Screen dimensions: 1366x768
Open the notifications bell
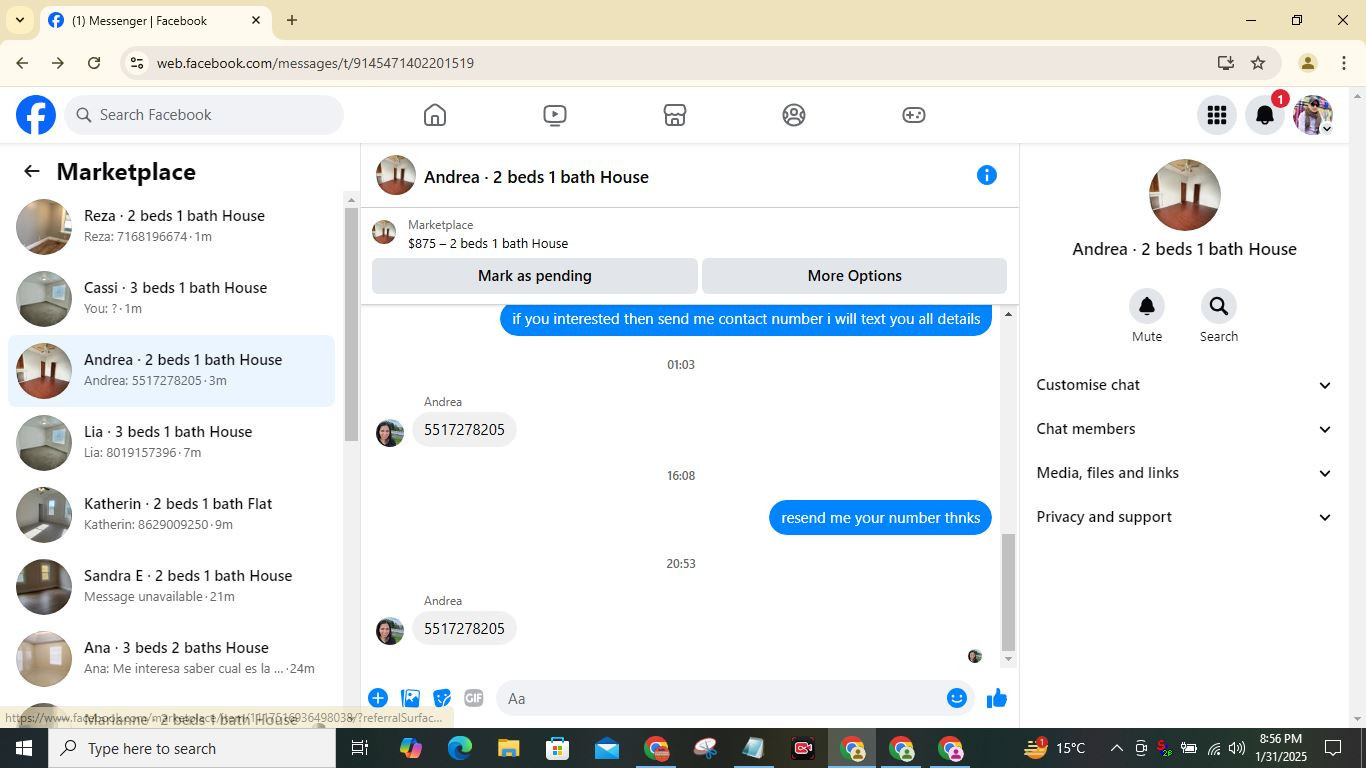(1265, 115)
